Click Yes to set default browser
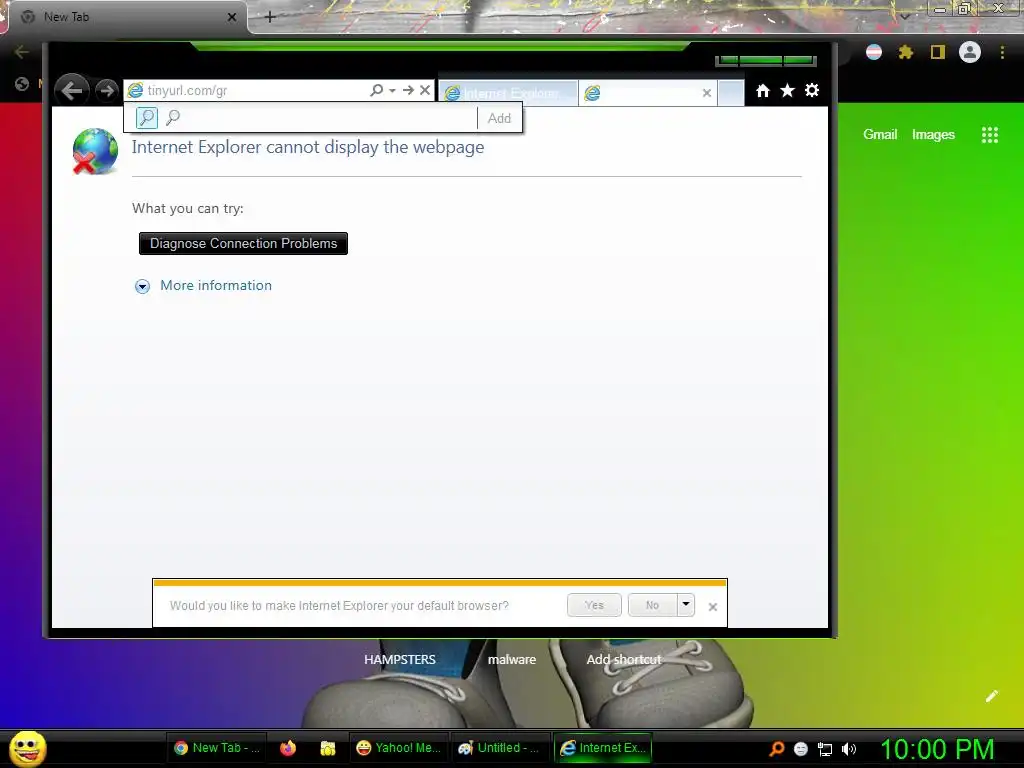Image resolution: width=1024 pixels, height=768 pixels. [x=594, y=605]
